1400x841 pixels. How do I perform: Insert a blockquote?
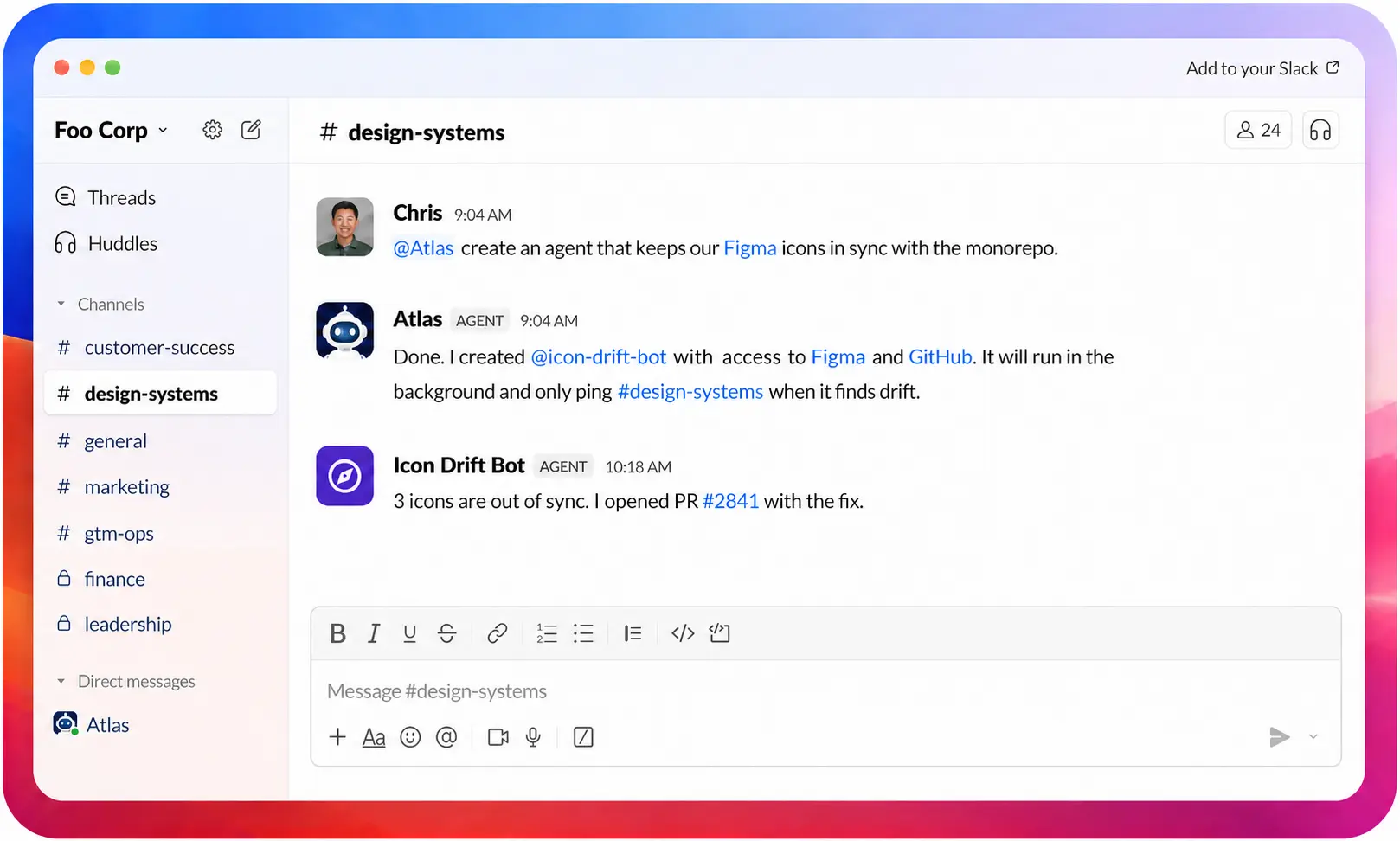(x=633, y=633)
